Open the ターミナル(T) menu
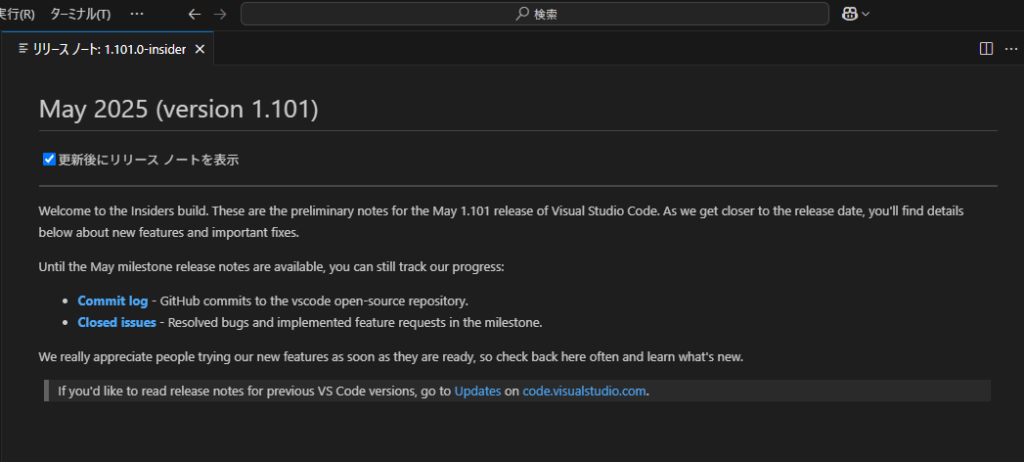Image resolution: width=1024 pixels, height=462 pixels. tap(80, 14)
